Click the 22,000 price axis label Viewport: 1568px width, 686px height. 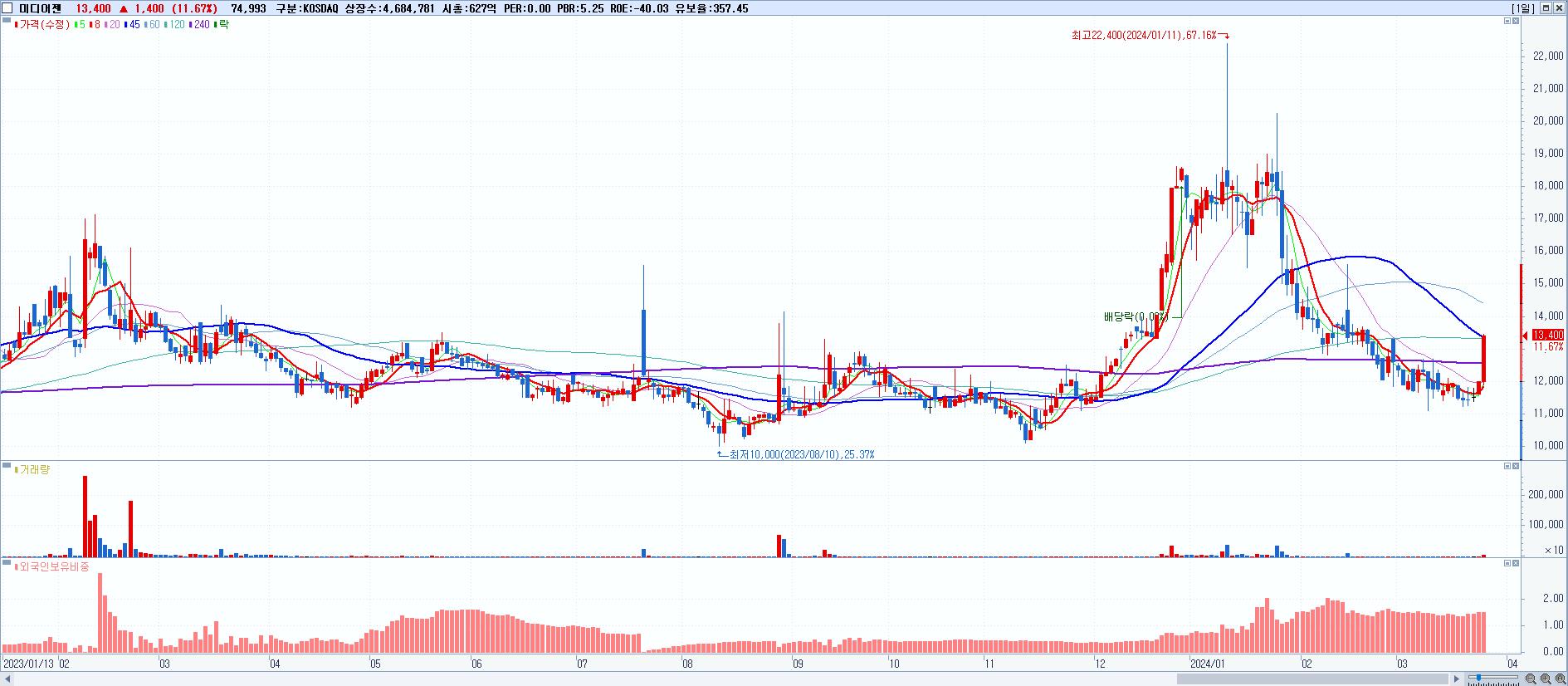[1549, 56]
